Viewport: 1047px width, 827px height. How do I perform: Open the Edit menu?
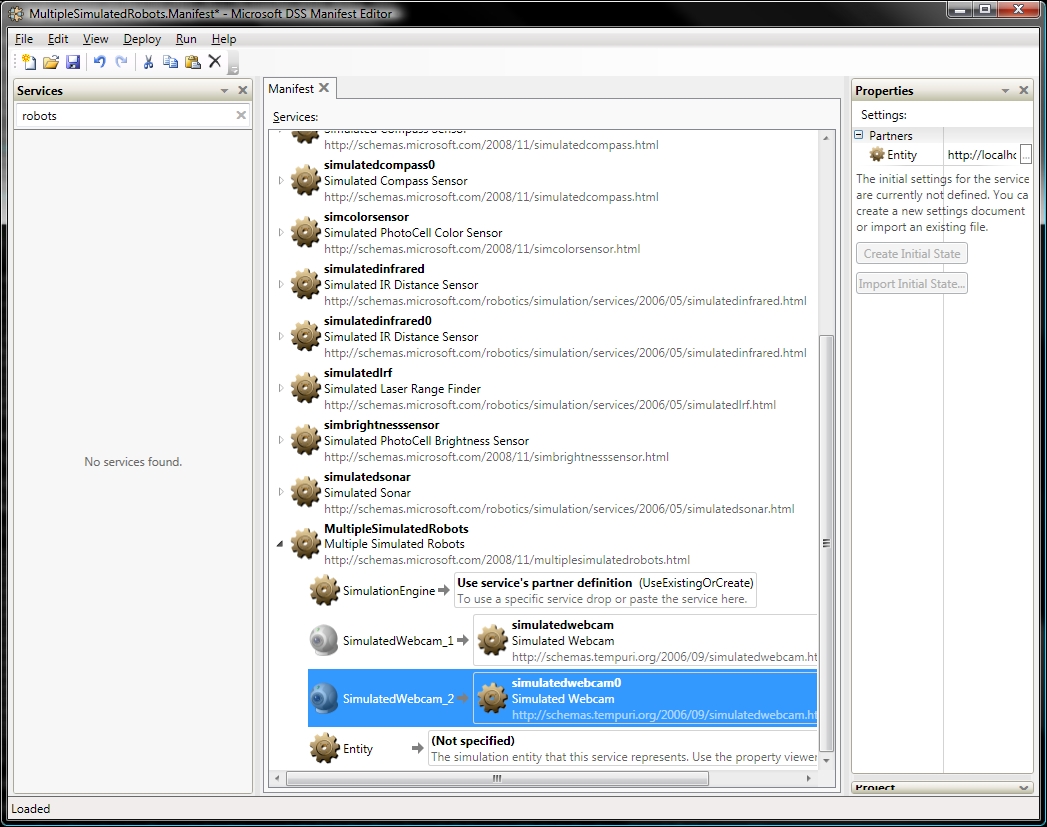tap(58, 39)
